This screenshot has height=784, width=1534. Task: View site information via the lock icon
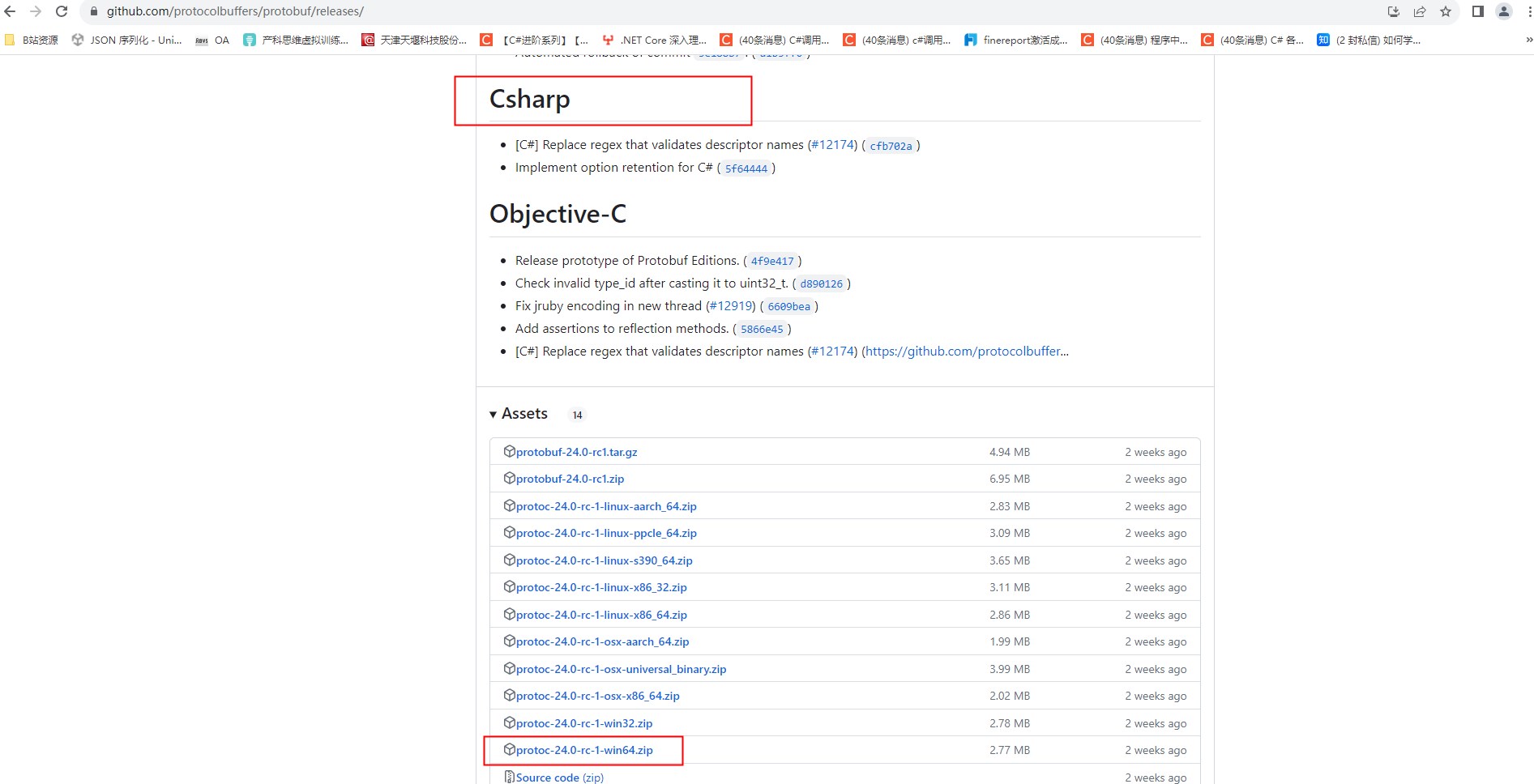93,11
